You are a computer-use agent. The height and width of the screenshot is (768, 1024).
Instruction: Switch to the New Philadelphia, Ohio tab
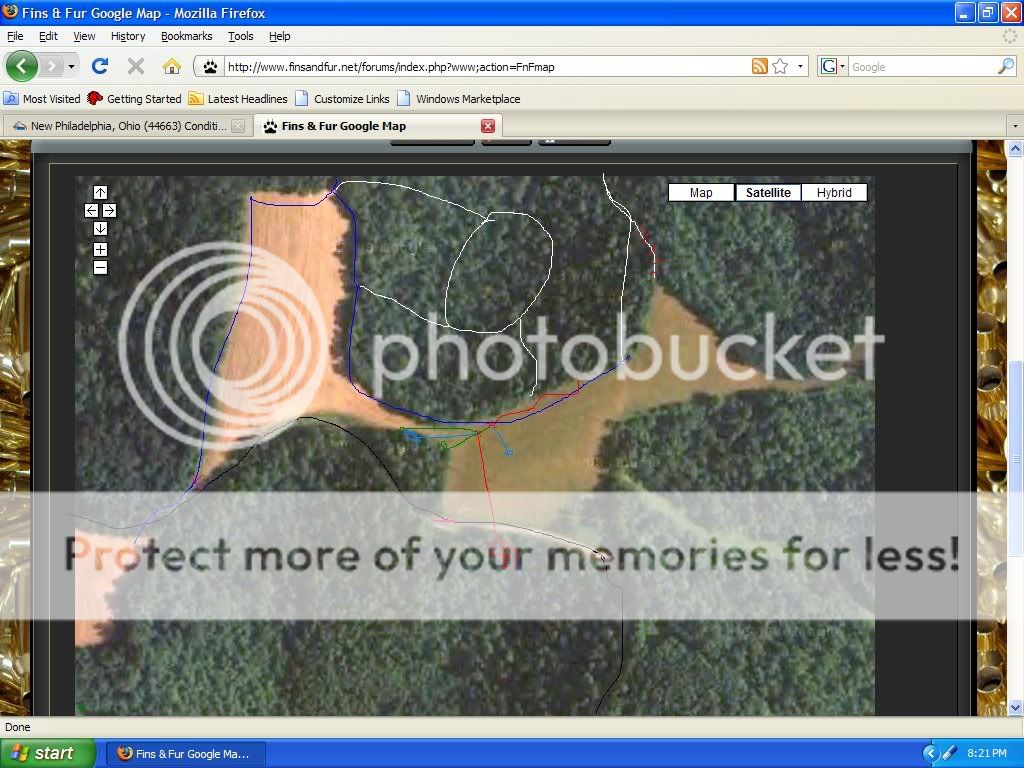128,126
